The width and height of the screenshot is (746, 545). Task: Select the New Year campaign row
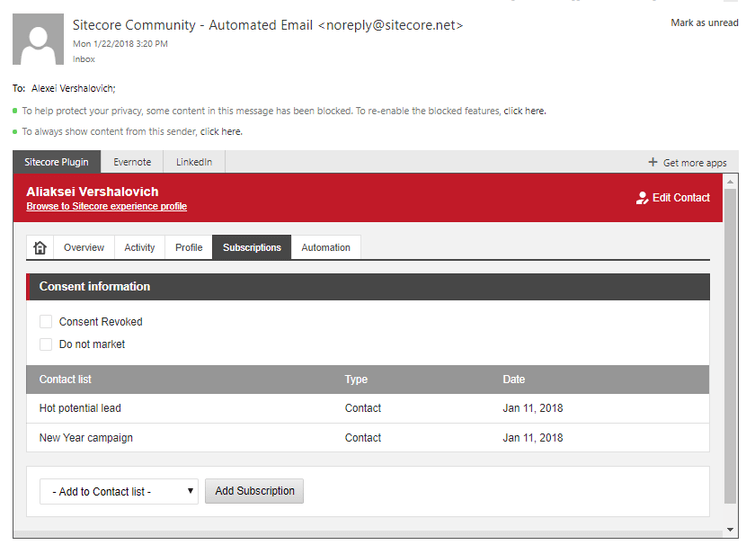click(367, 438)
